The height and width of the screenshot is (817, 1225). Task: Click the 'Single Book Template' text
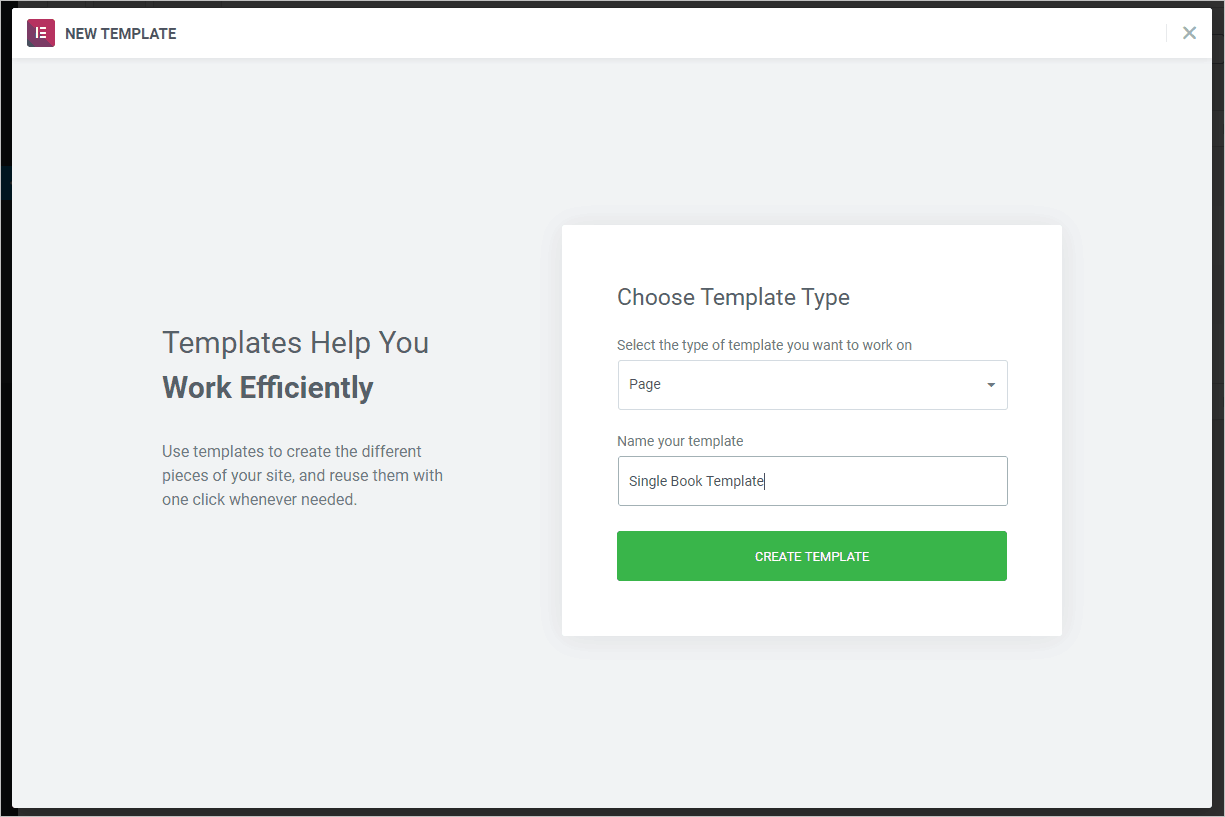[x=696, y=481]
